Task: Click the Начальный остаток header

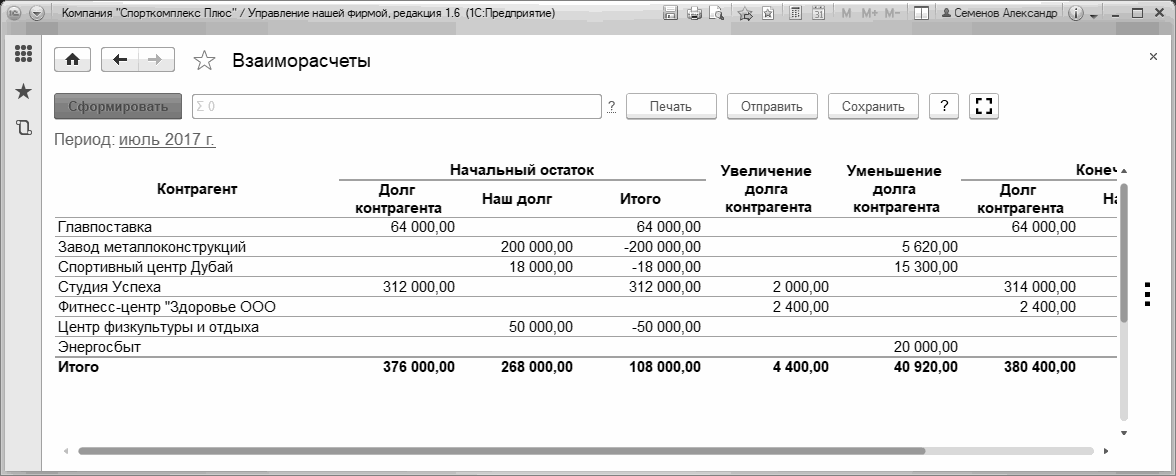Action: click(522, 170)
